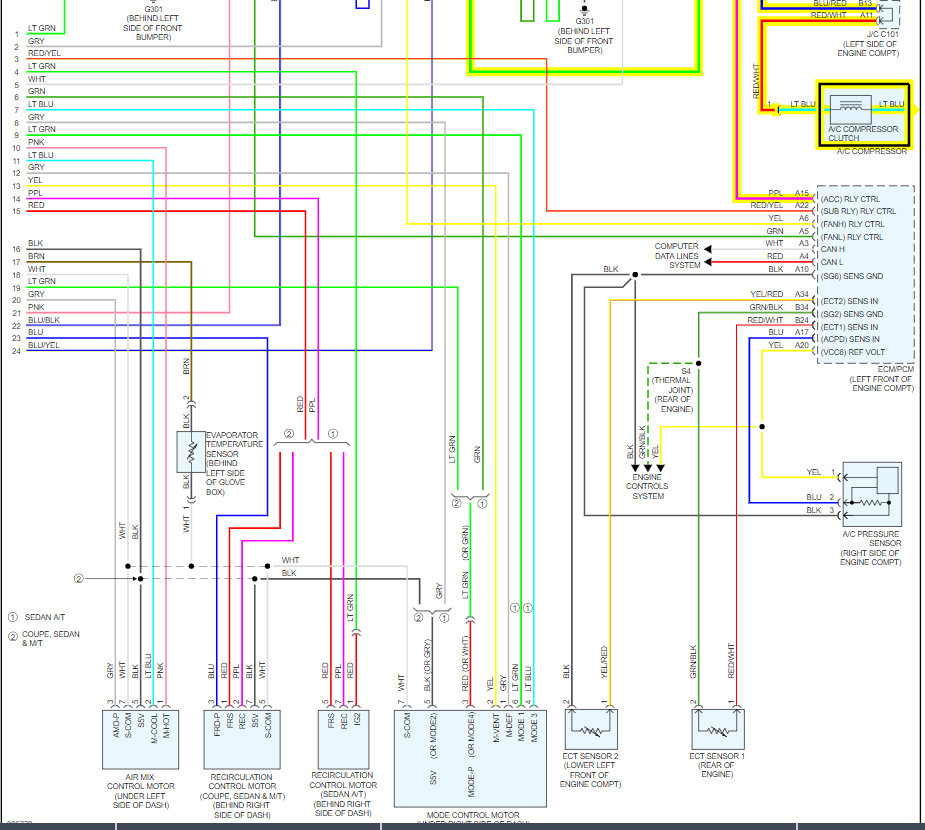Click the ECT Sensor 1 thermistor symbol
Viewport: 925px width, 830px height.
coord(718,729)
